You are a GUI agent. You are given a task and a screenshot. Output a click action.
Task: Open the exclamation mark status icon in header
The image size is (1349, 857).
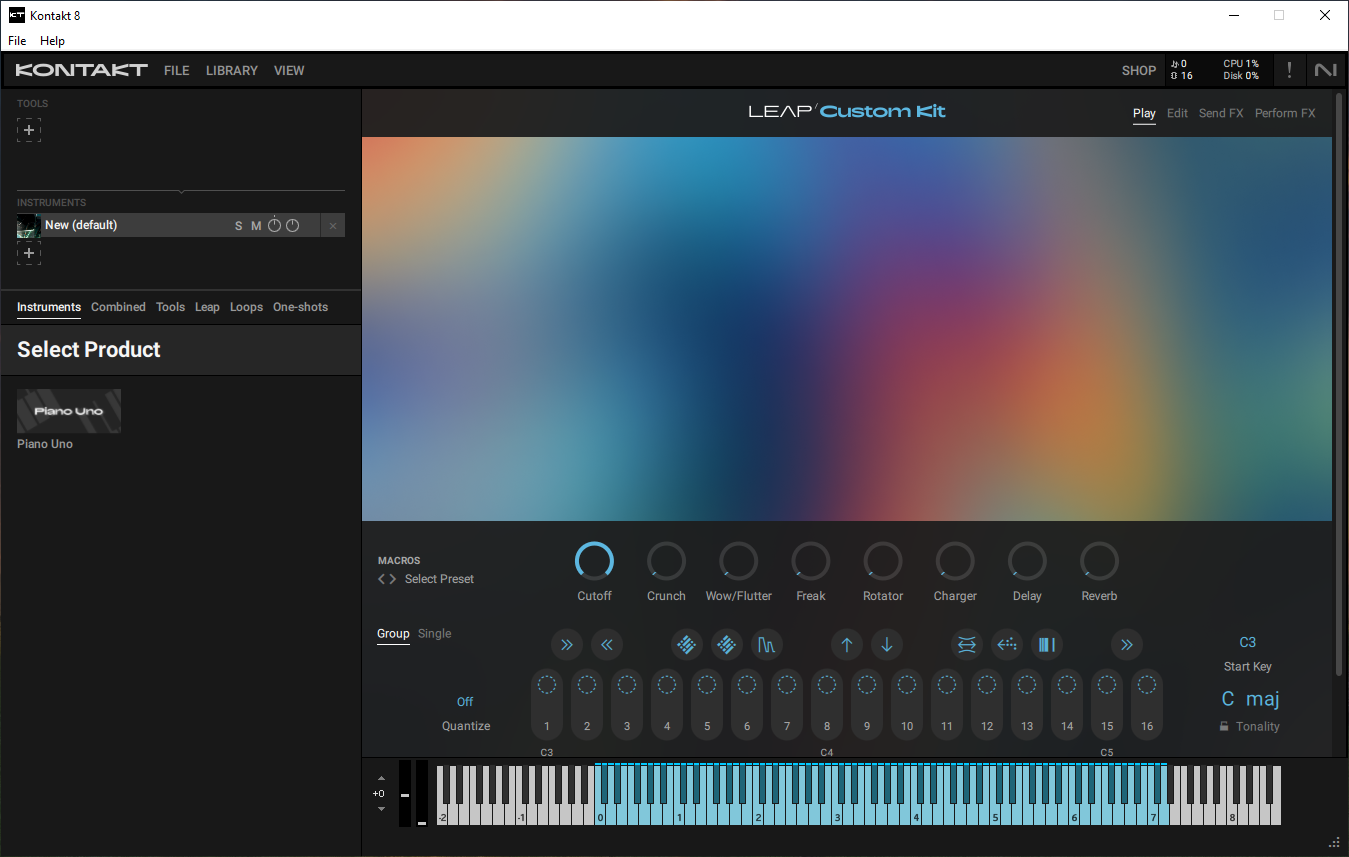click(1289, 70)
